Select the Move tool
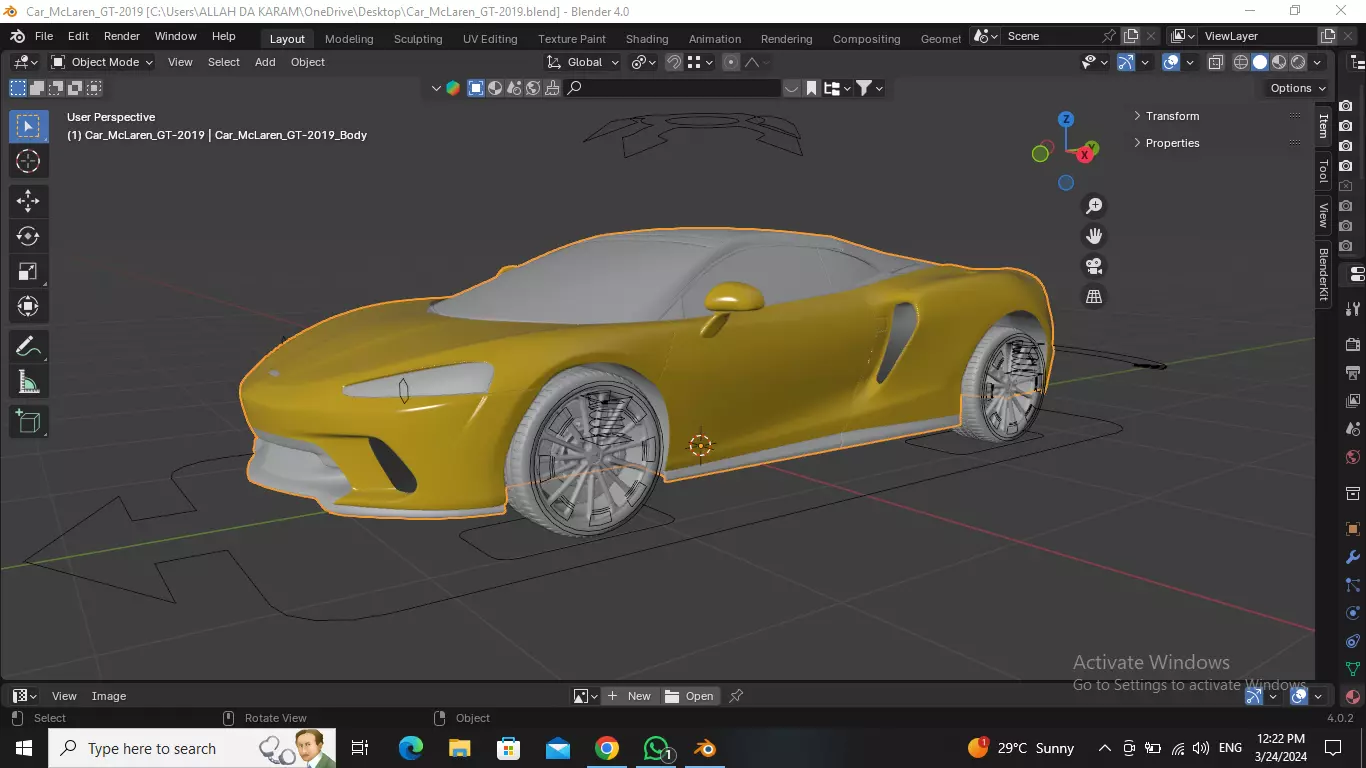This screenshot has height=768, width=1366. pyautogui.click(x=28, y=201)
